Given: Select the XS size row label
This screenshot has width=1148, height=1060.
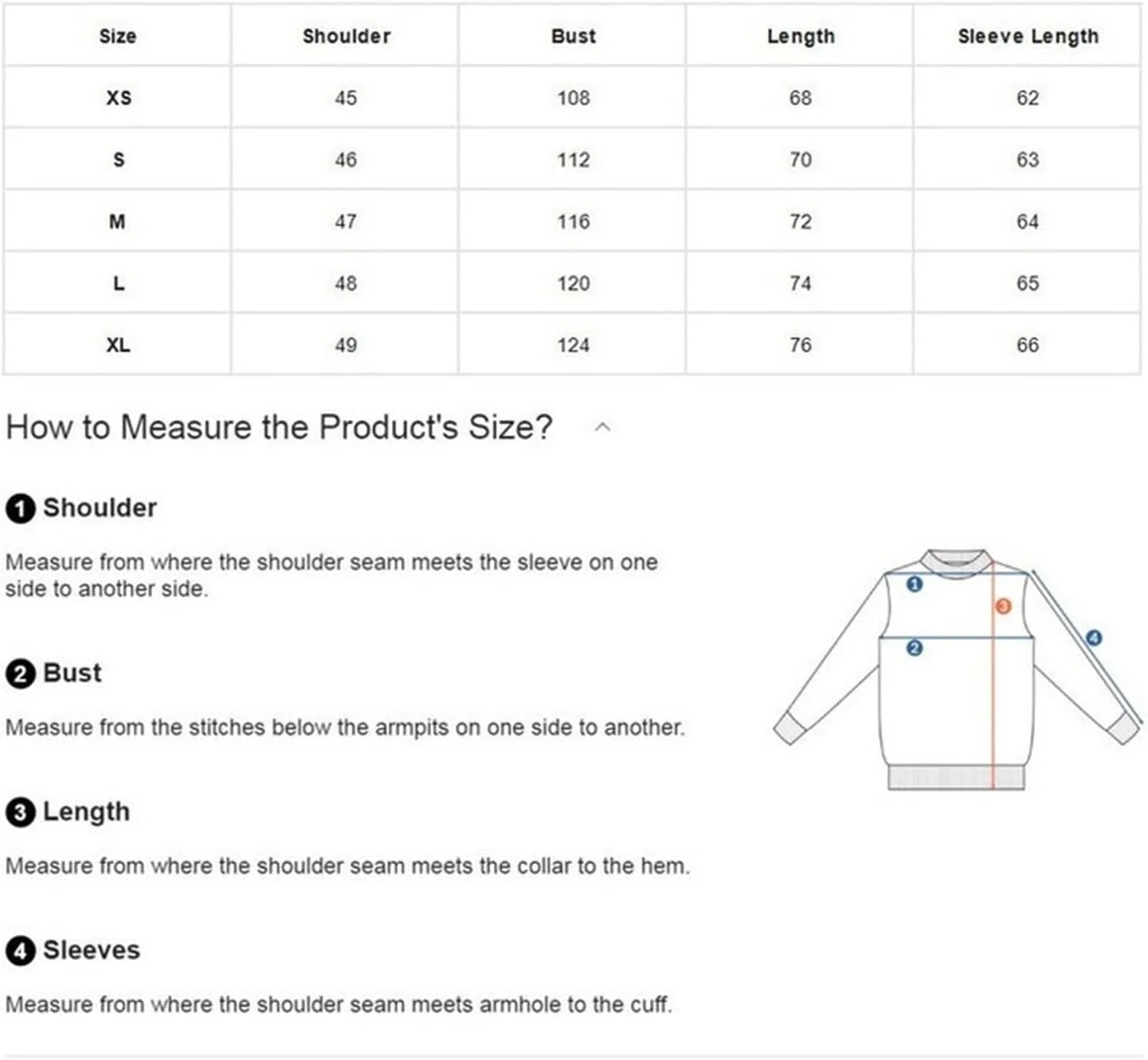Looking at the screenshot, I should (118, 98).
